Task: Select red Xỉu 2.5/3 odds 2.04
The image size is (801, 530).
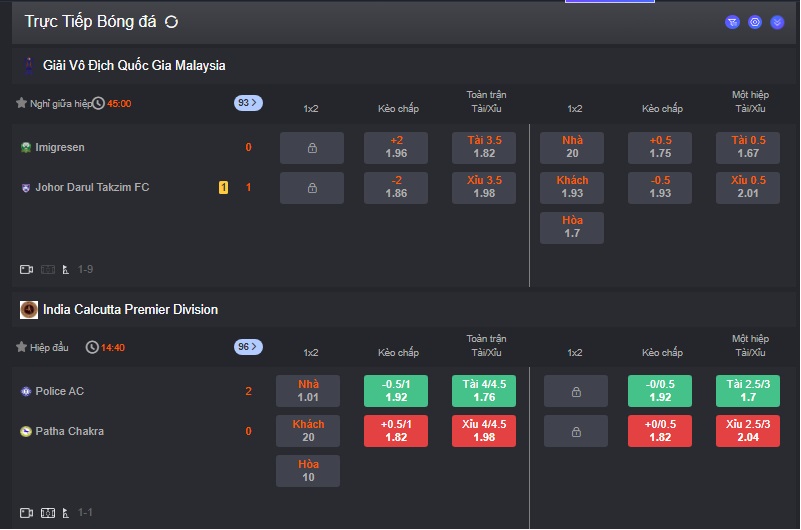Action: (748, 431)
